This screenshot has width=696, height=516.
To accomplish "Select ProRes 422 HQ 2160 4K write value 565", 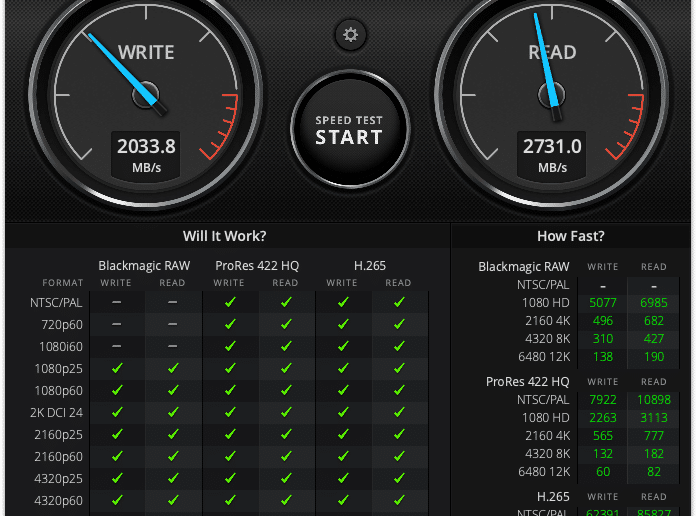I will click(603, 436).
